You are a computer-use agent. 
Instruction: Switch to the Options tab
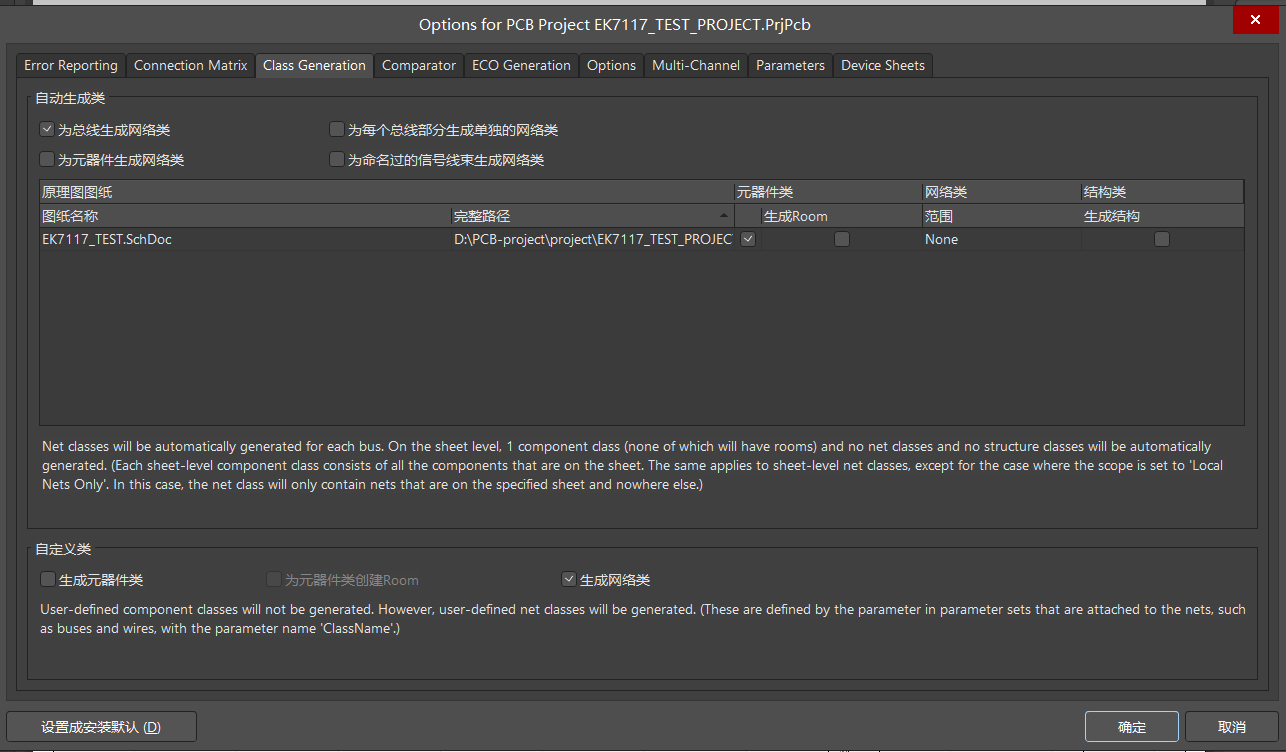click(x=611, y=65)
